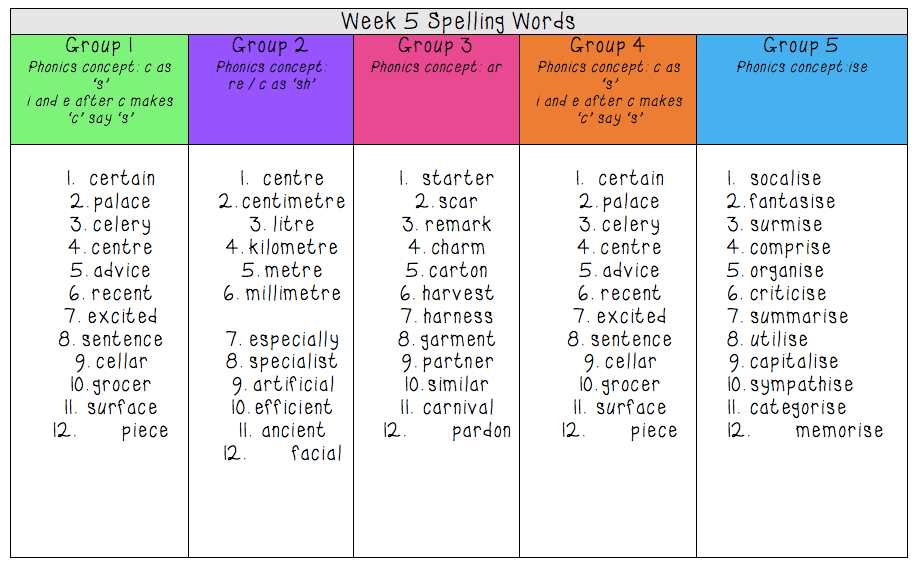The image size is (917, 567).
Task: Click the Week 5 Spelling Words title
Action: pyautogui.click(x=458, y=21)
